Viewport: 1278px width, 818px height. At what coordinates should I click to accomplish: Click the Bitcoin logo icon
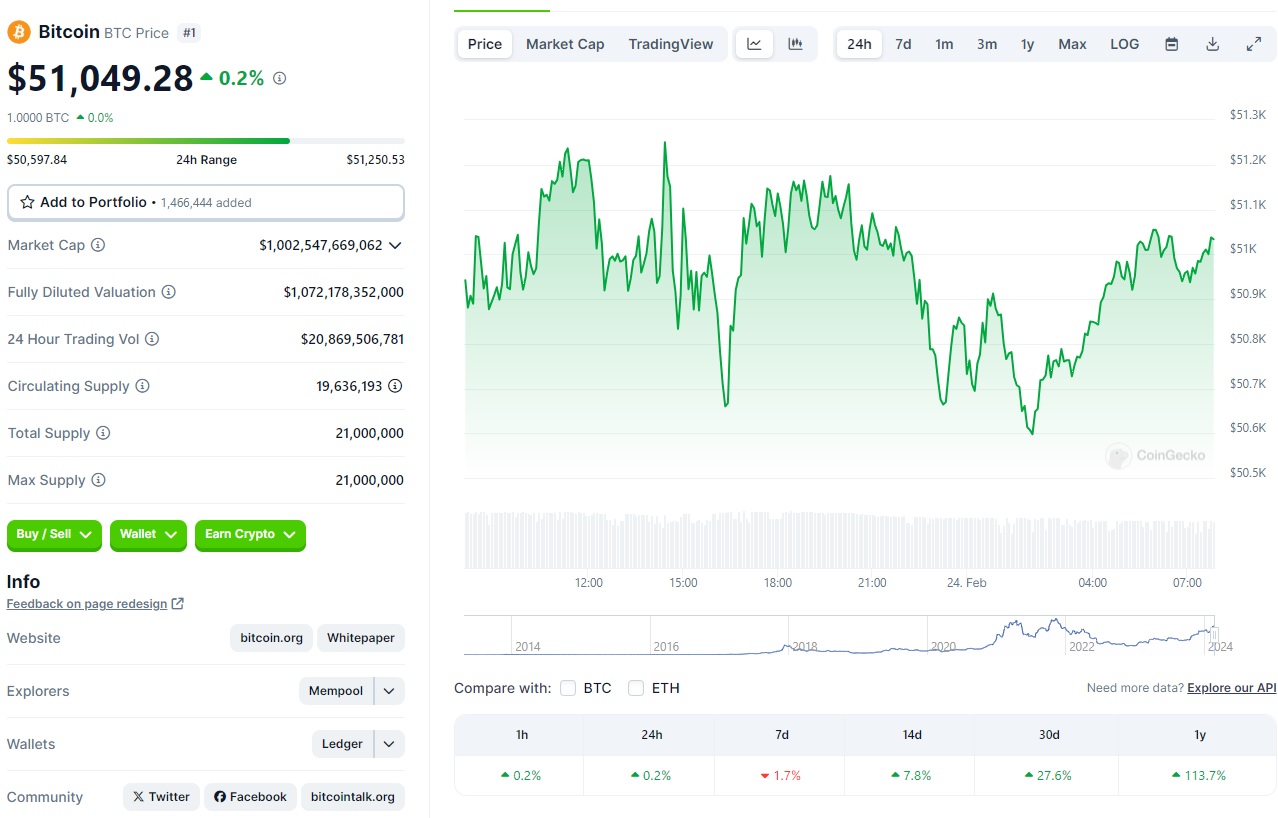point(19,32)
